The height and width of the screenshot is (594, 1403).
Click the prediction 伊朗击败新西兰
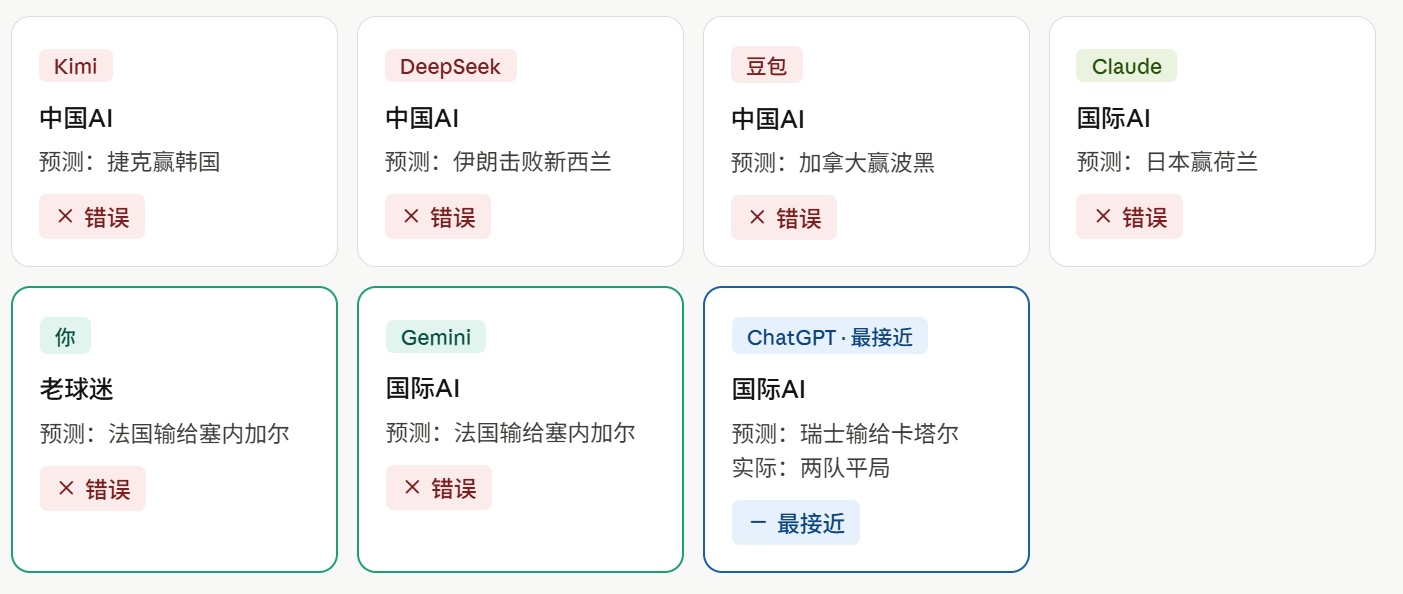532,162
